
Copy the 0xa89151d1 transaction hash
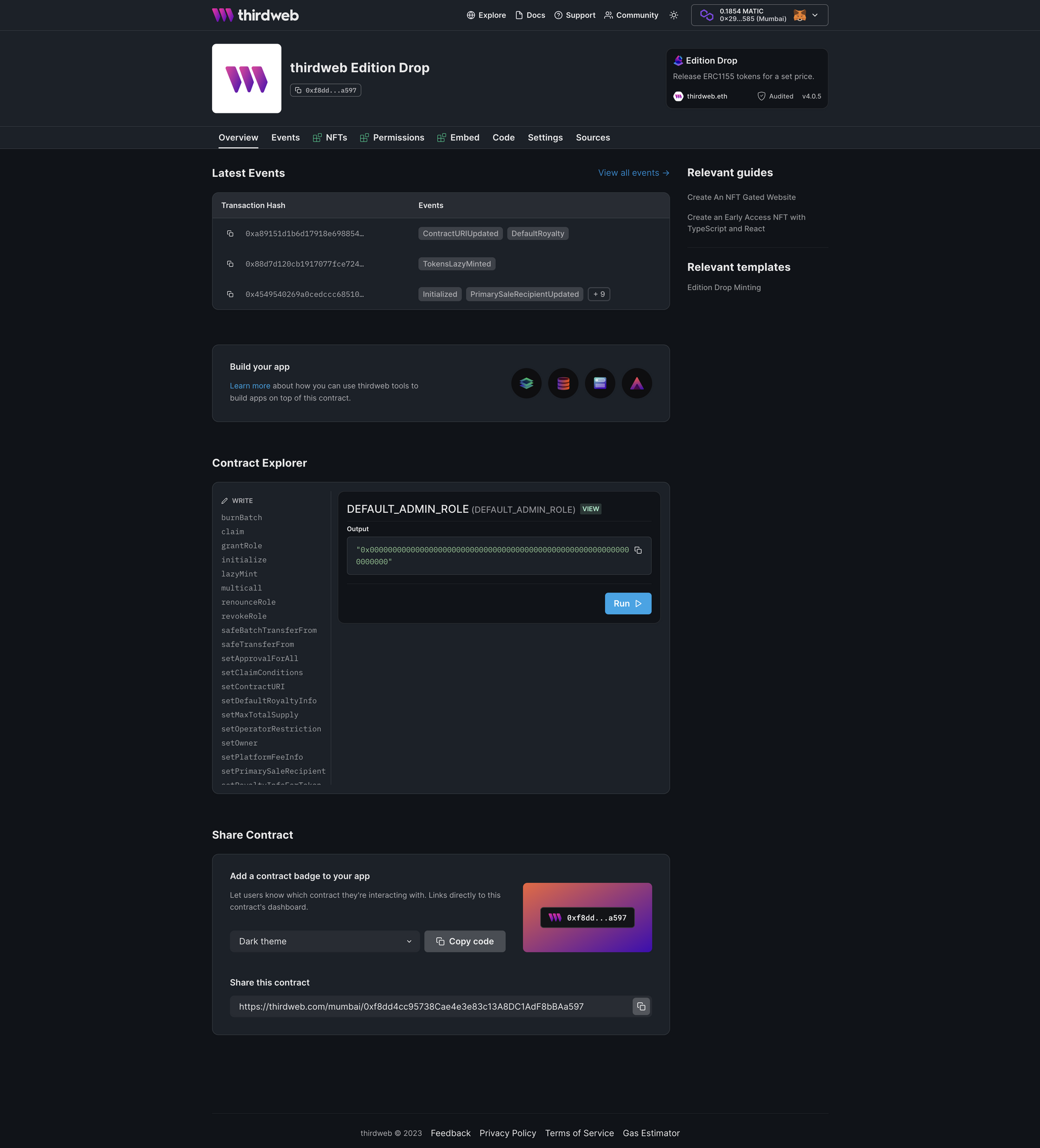230,234
